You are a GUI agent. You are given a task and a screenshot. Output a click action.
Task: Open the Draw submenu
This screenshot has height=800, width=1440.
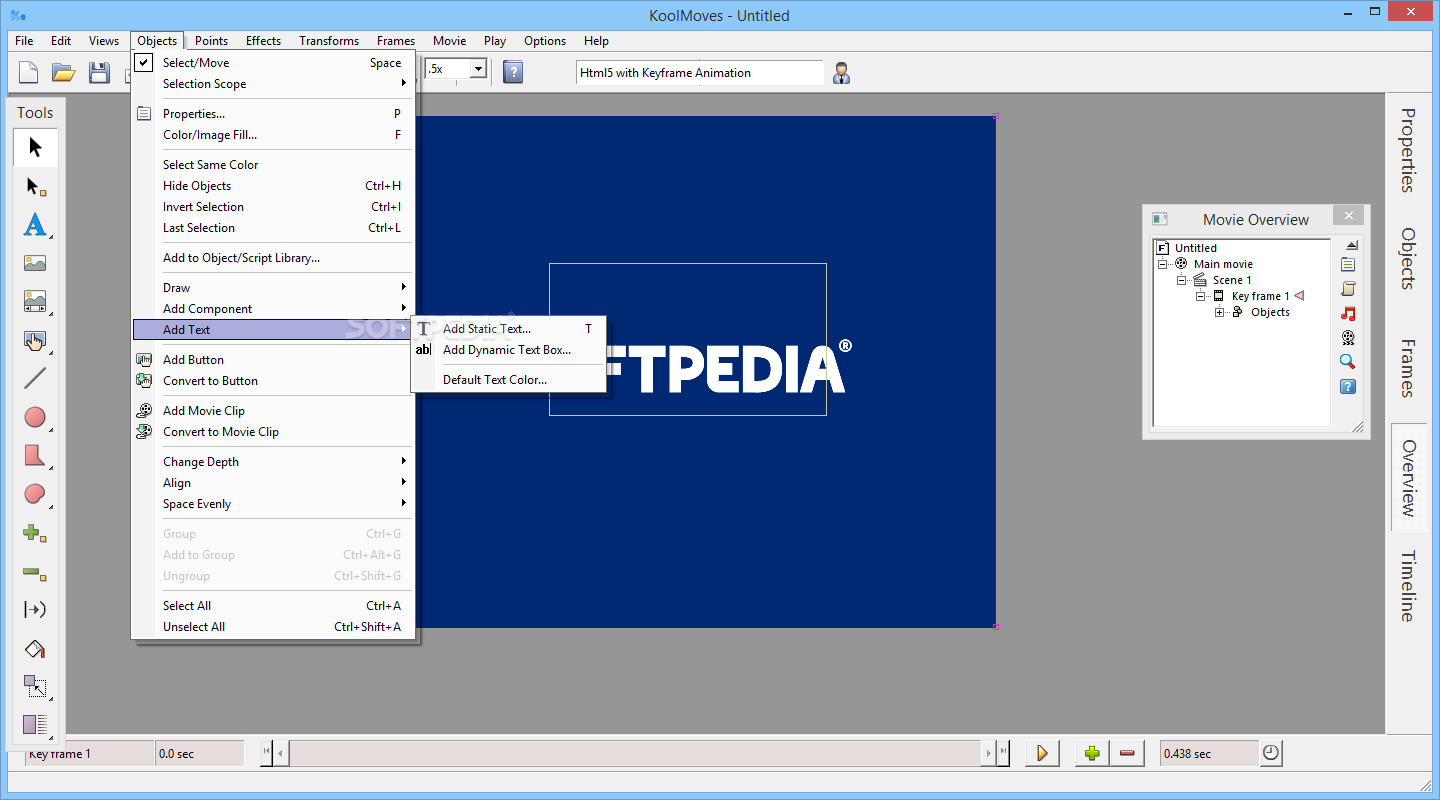point(273,288)
